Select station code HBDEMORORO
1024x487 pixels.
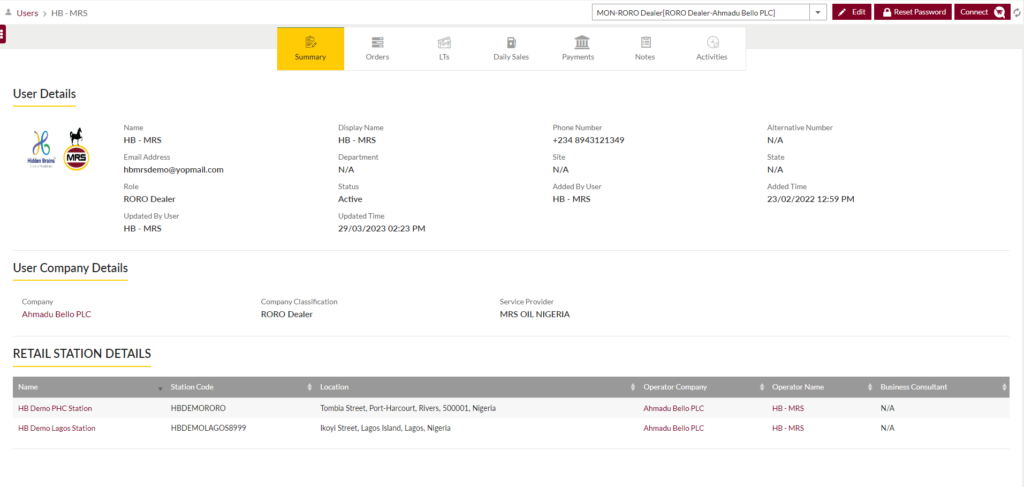[x=198, y=408]
